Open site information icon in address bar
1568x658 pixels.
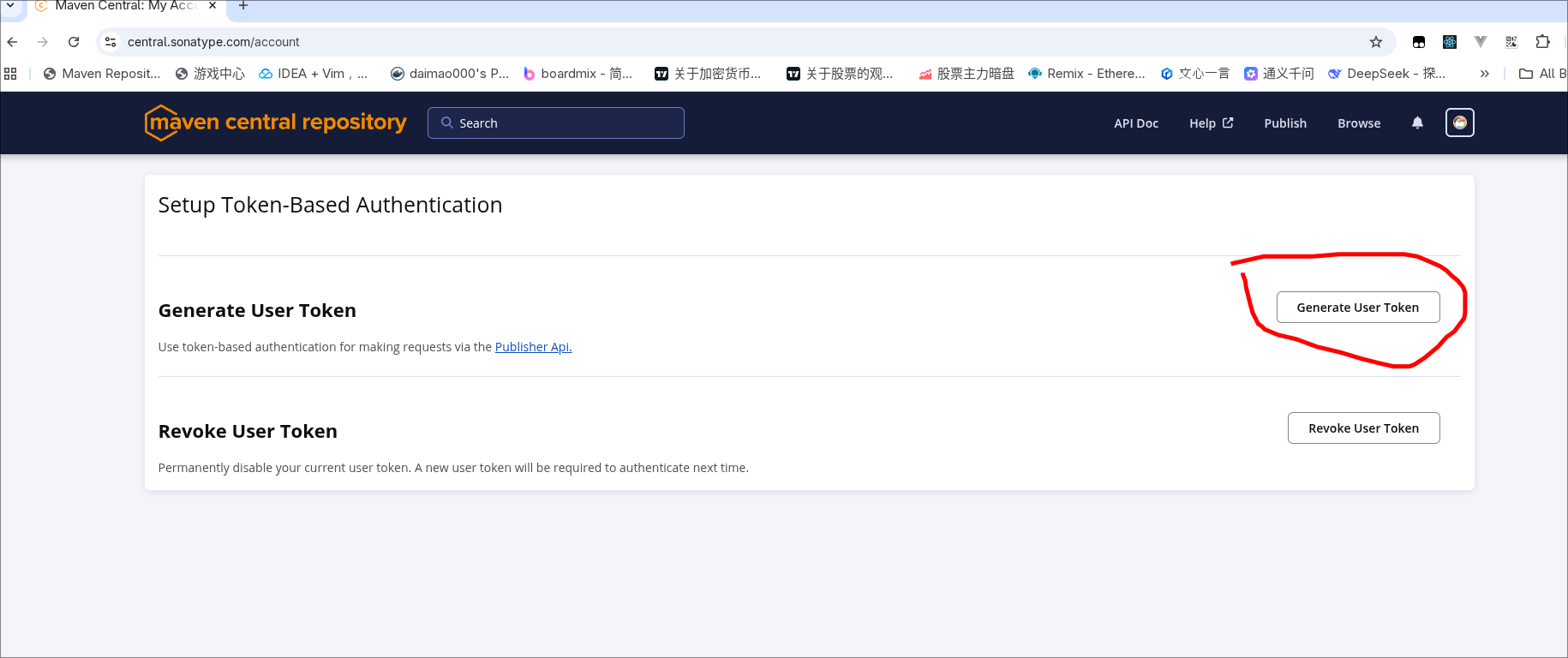coord(111,42)
